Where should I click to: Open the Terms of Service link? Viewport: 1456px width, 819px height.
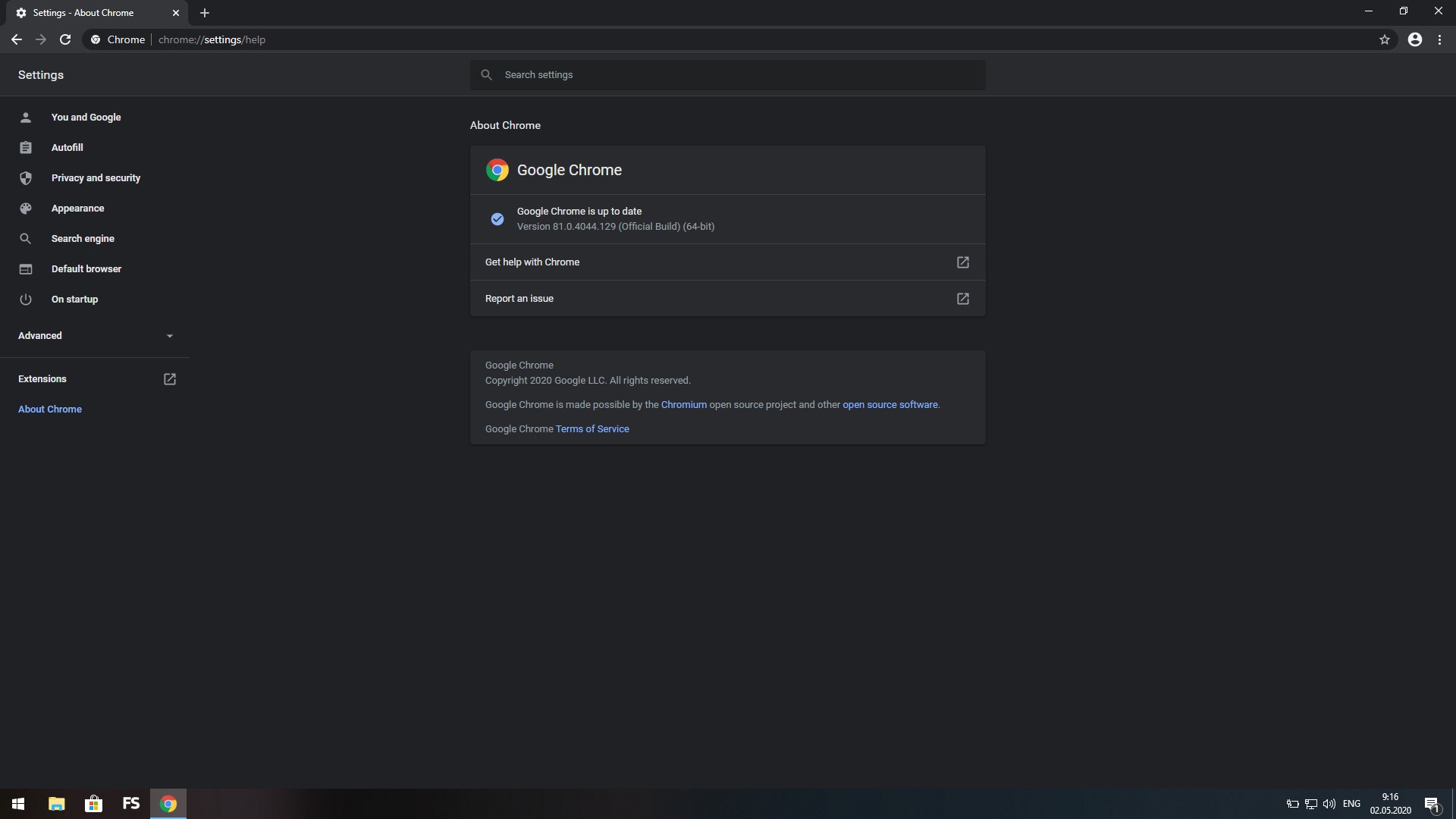point(592,428)
